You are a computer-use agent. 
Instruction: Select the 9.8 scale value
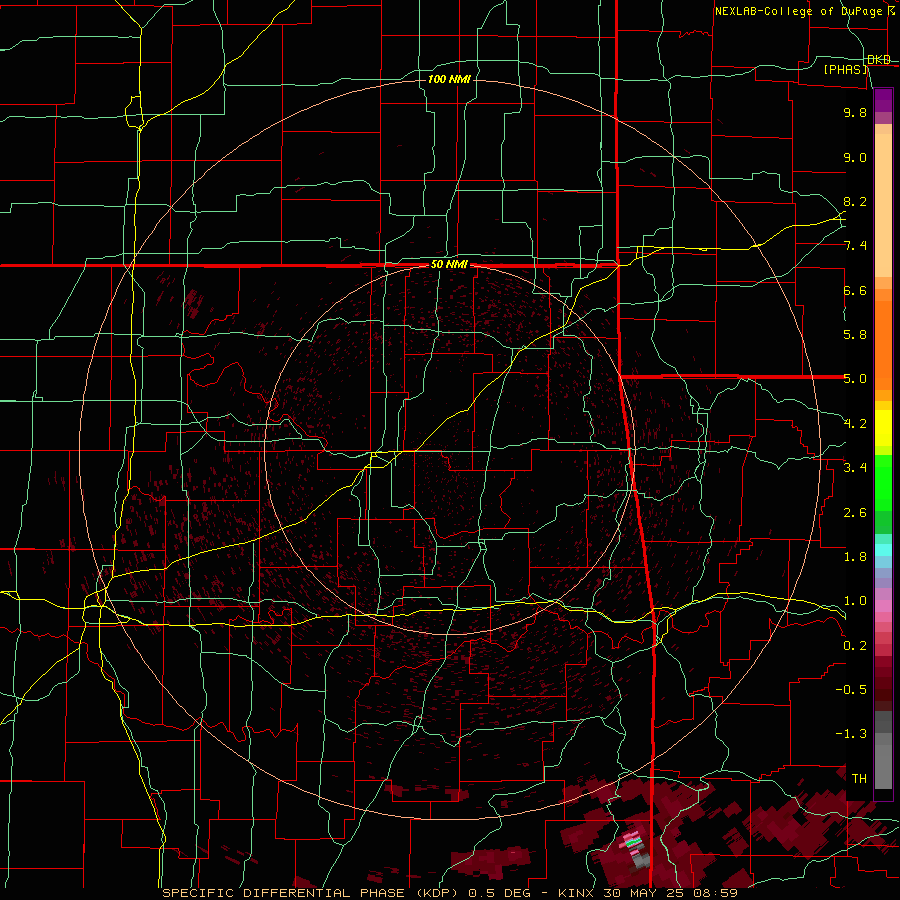tap(855, 112)
